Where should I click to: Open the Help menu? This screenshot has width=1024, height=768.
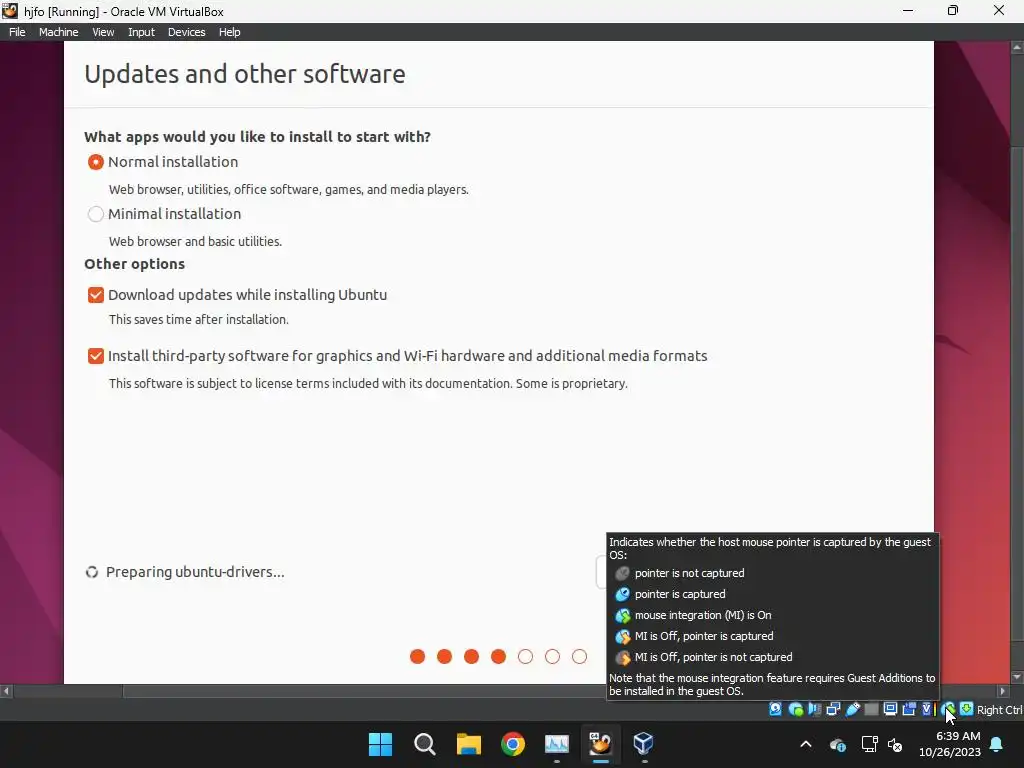click(x=229, y=32)
